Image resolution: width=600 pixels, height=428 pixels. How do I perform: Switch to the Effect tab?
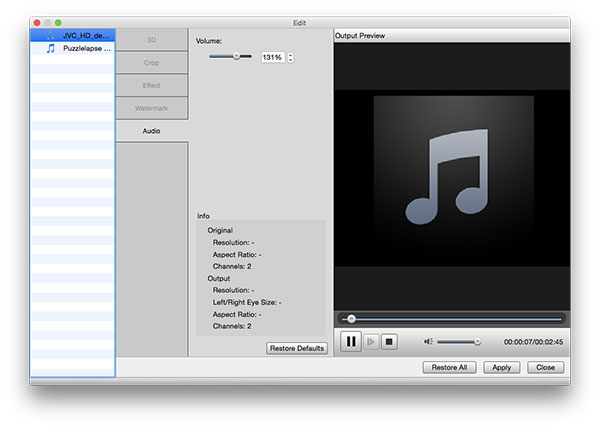pyautogui.click(x=152, y=85)
